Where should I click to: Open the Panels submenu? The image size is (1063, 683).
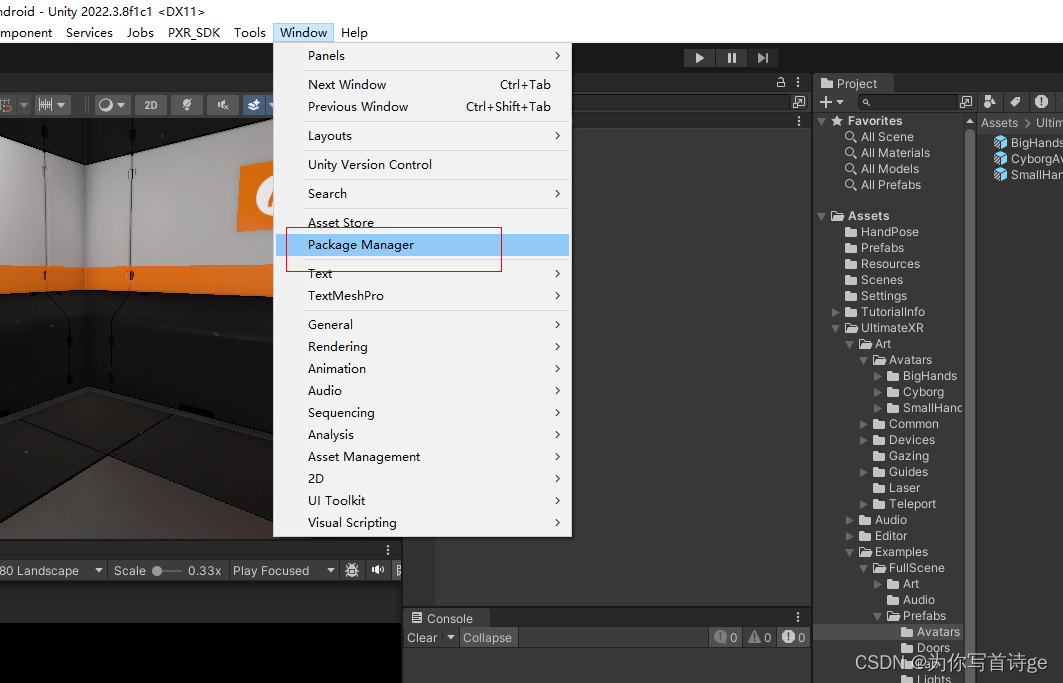(422, 56)
